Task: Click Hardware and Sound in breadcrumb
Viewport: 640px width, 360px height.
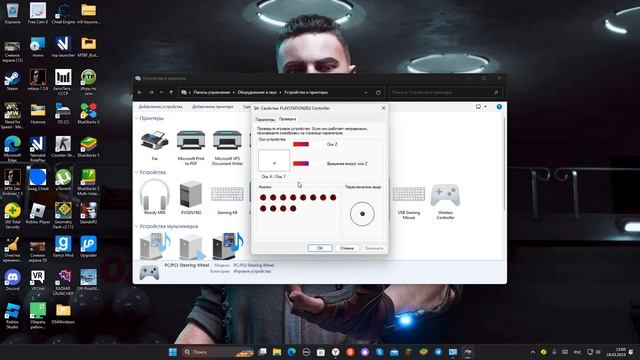Action: point(257,93)
